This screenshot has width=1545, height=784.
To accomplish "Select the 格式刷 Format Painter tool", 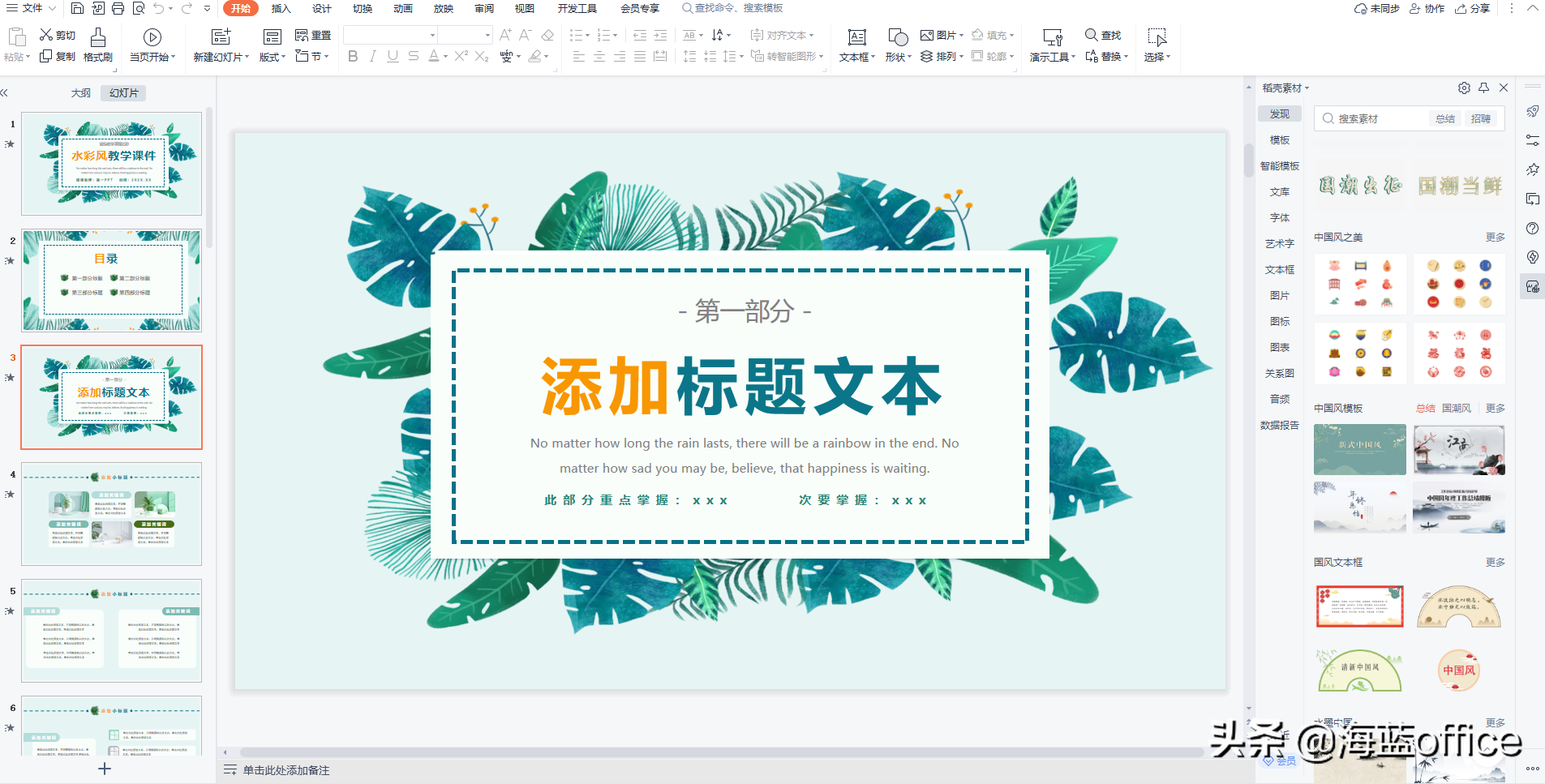I will 98,45.
